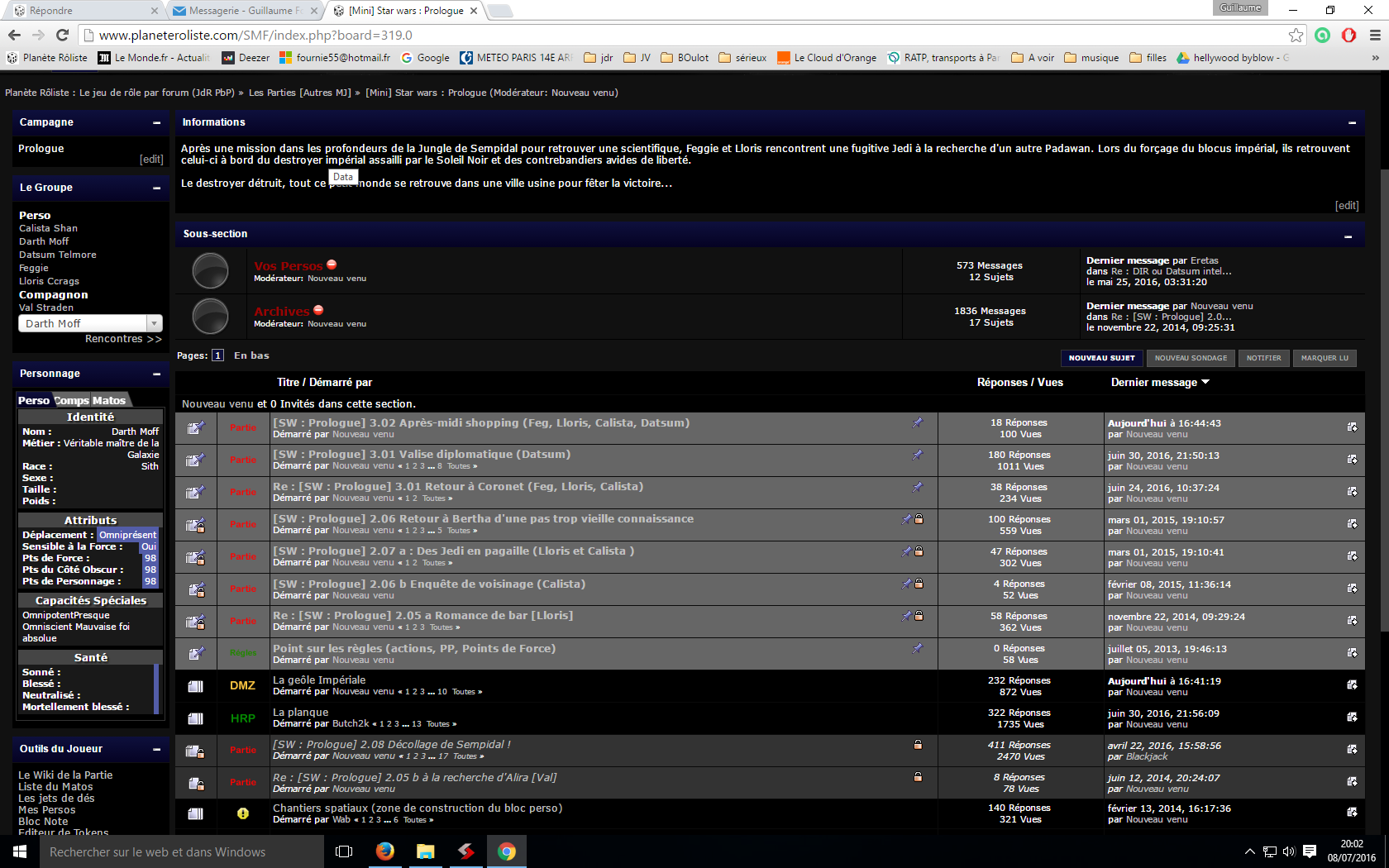Change sort order via Dernier message arrow

point(1205,382)
